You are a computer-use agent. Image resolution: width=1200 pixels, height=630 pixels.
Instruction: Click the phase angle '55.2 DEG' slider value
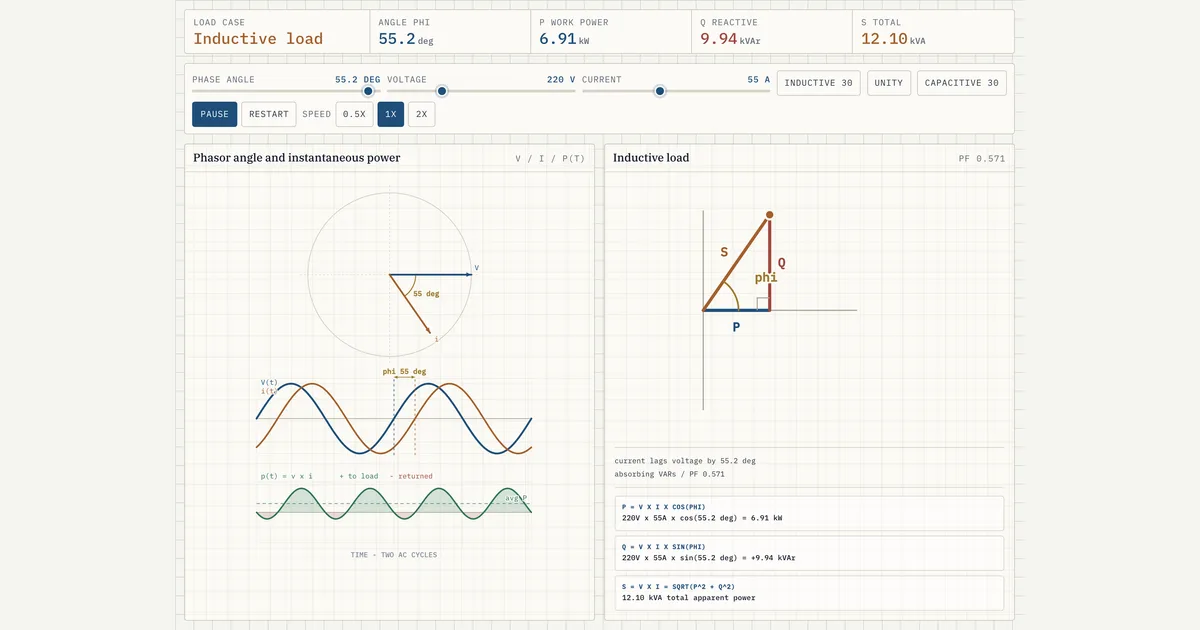(357, 79)
